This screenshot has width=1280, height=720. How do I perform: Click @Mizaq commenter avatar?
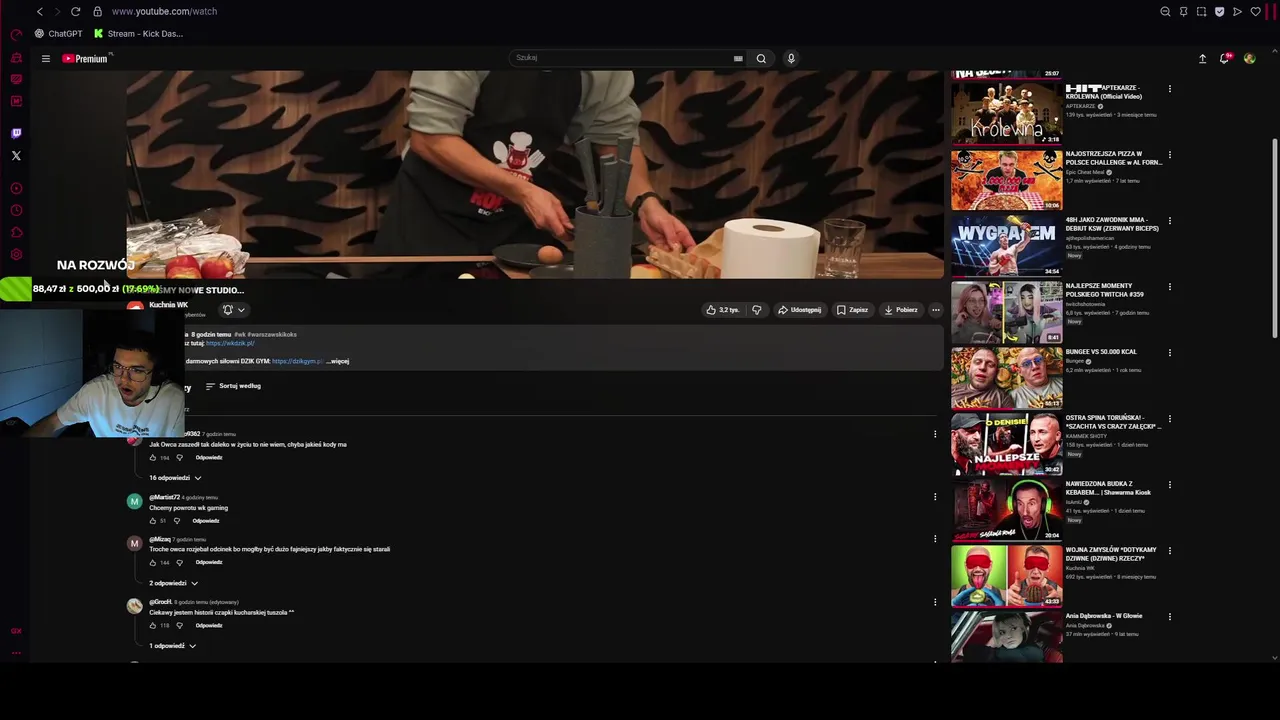(x=134, y=544)
